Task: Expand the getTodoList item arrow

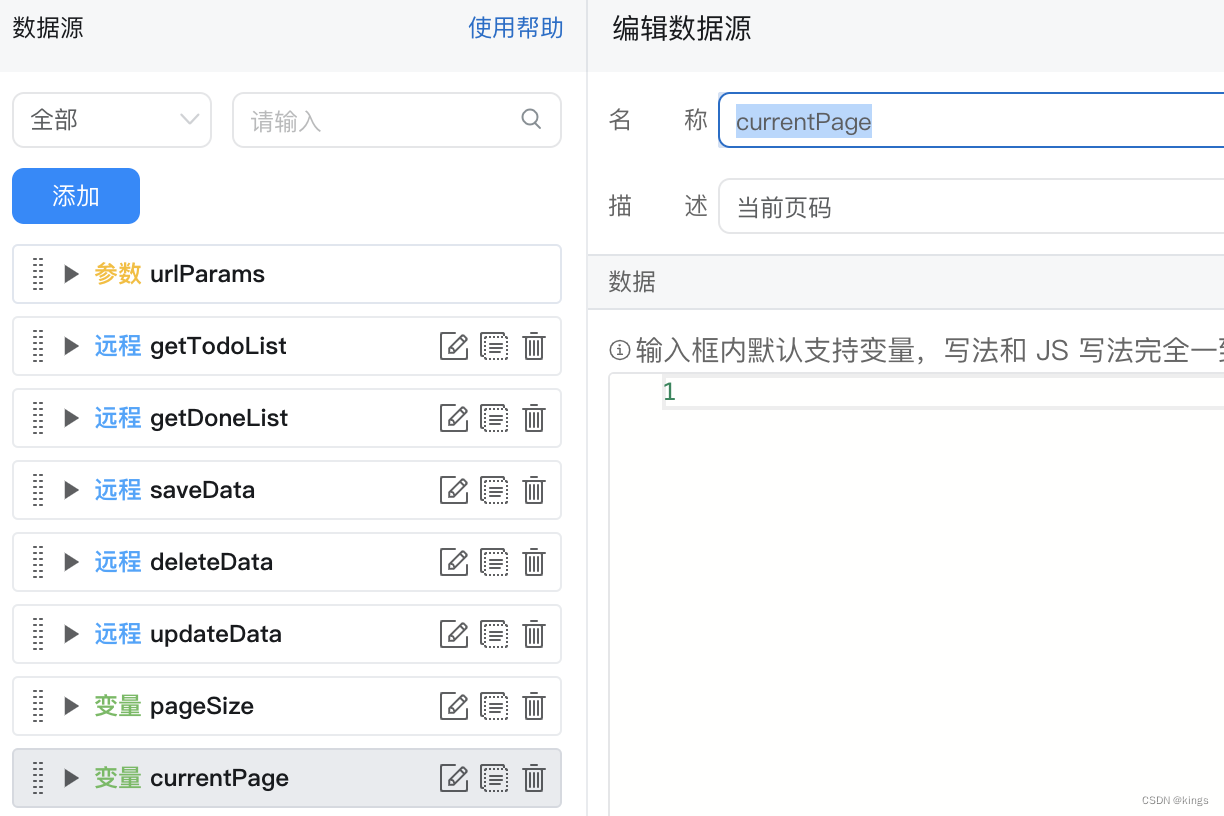Action: [71, 346]
